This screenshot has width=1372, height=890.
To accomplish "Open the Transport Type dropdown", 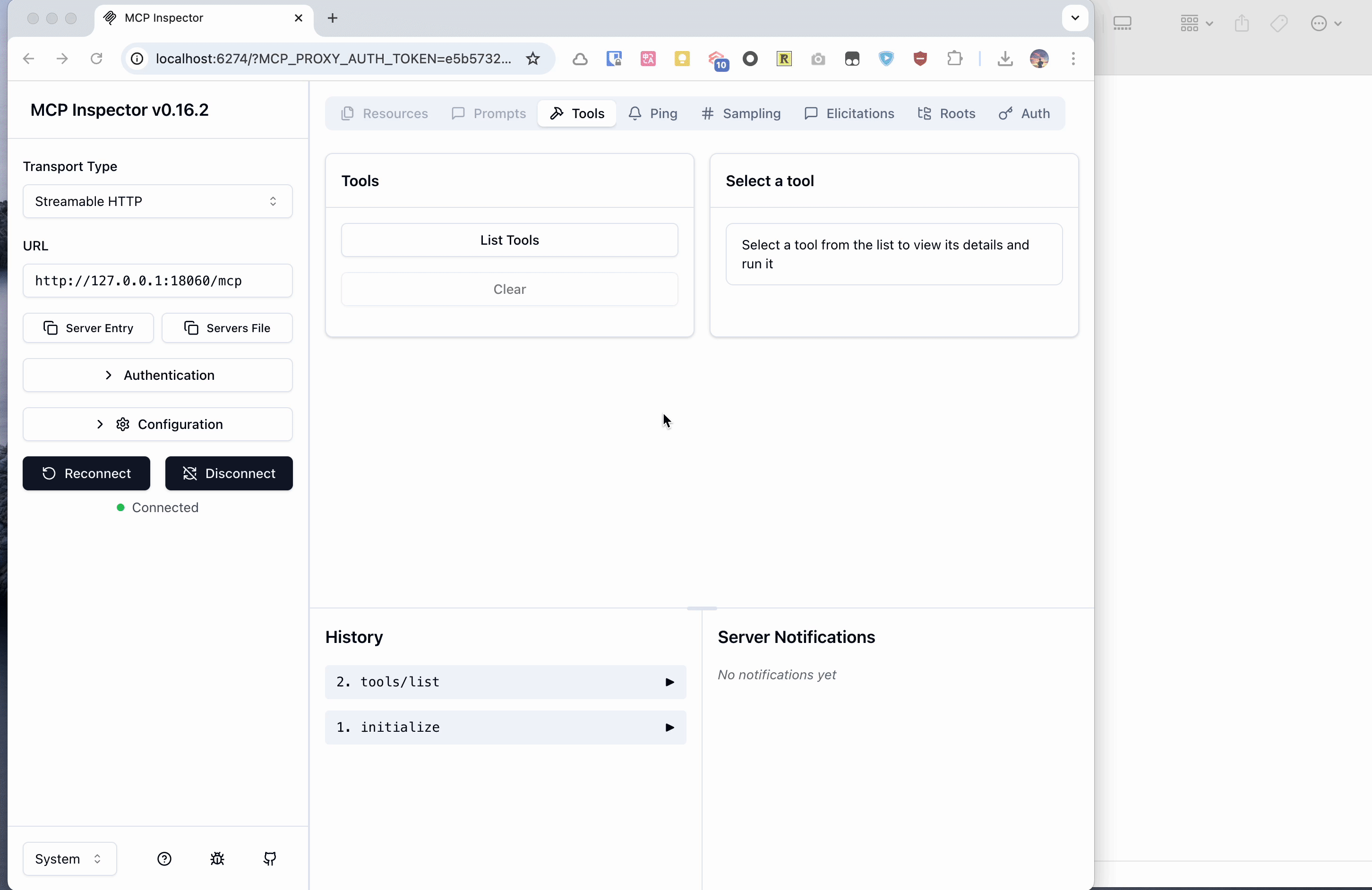I will pyautogui.click(x=157, y=201).
